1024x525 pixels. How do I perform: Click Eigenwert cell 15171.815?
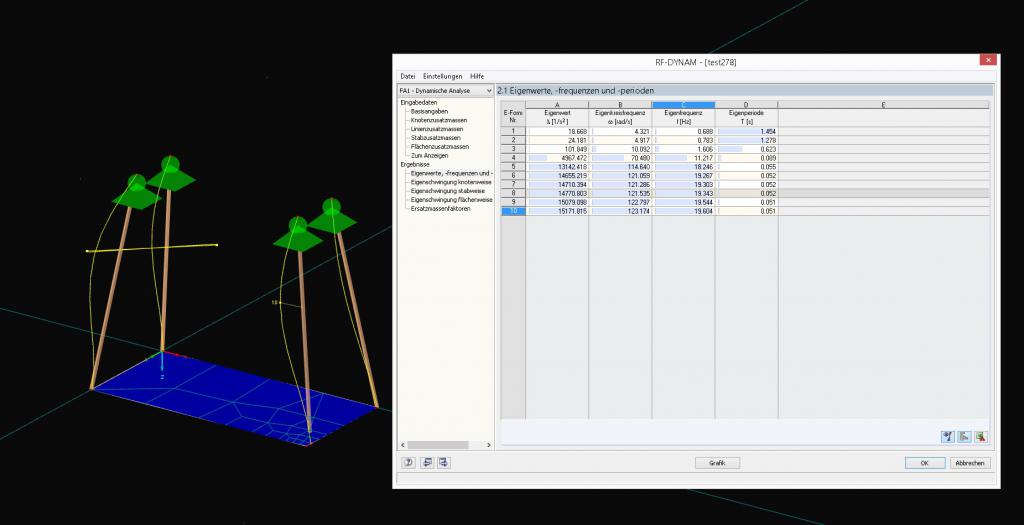[557, 211]
